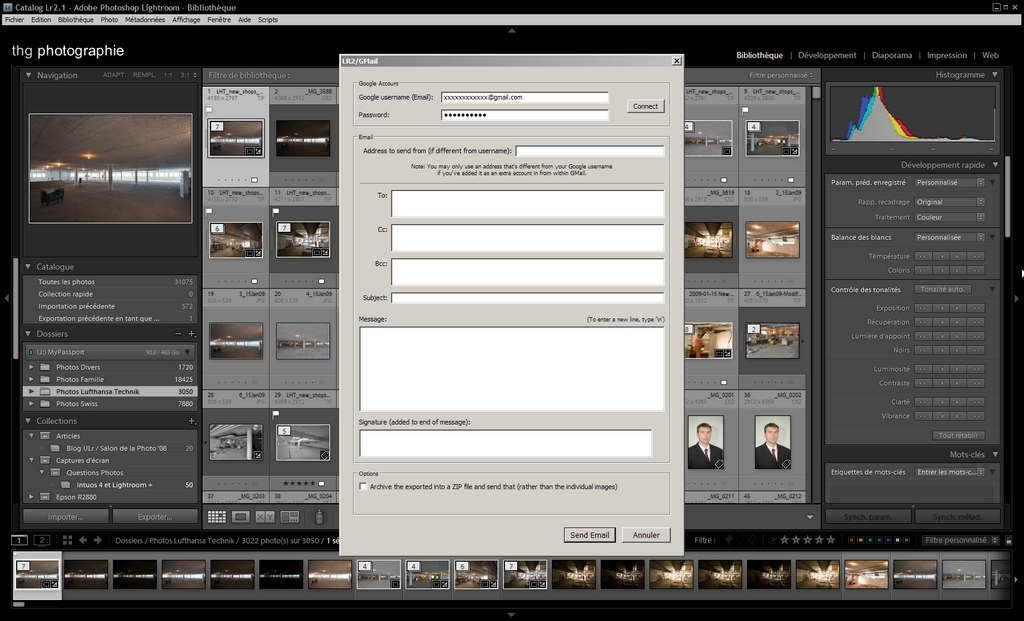Filter by the second flag icon

[741, 540]
